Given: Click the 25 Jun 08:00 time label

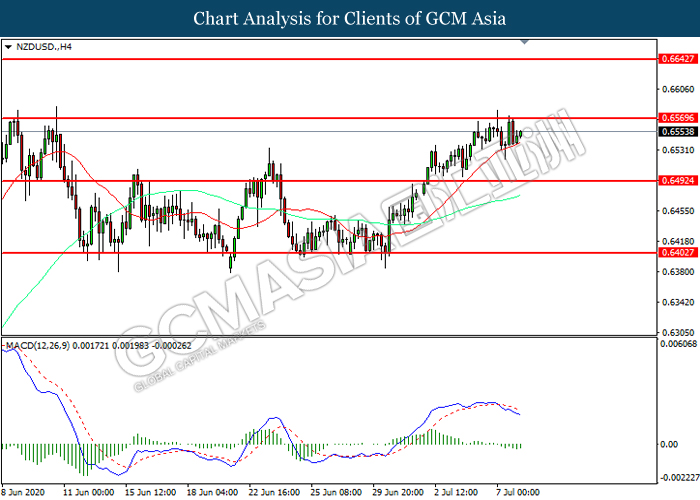Looking at the screenshot, I should pos(336,492).
